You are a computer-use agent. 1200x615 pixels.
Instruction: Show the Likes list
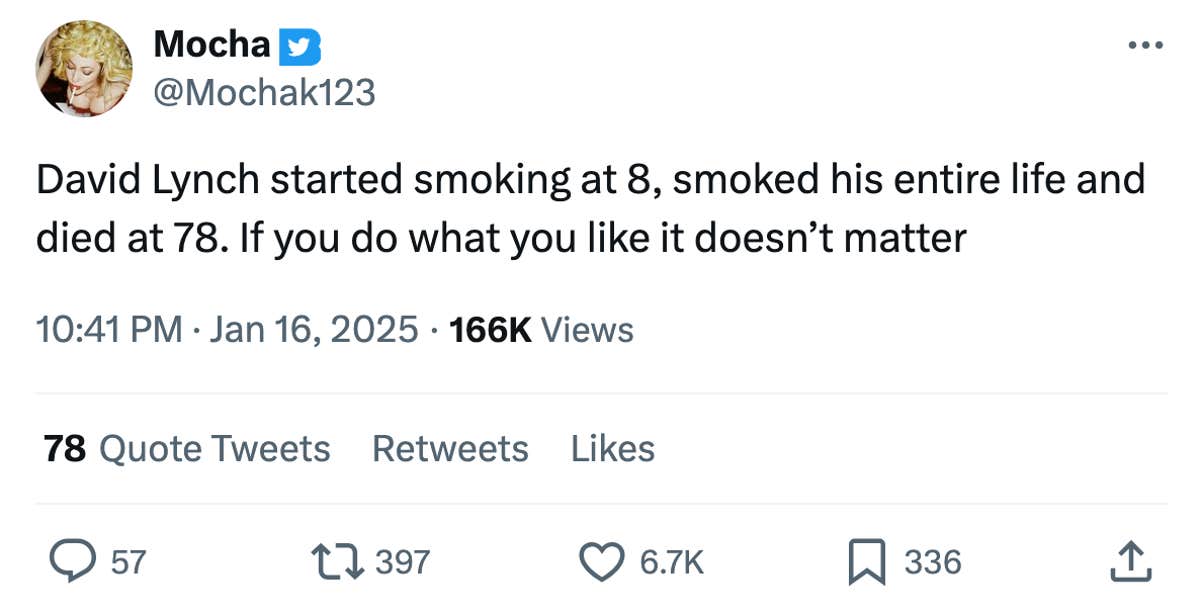pyautogui.click(x=613, y=449)
